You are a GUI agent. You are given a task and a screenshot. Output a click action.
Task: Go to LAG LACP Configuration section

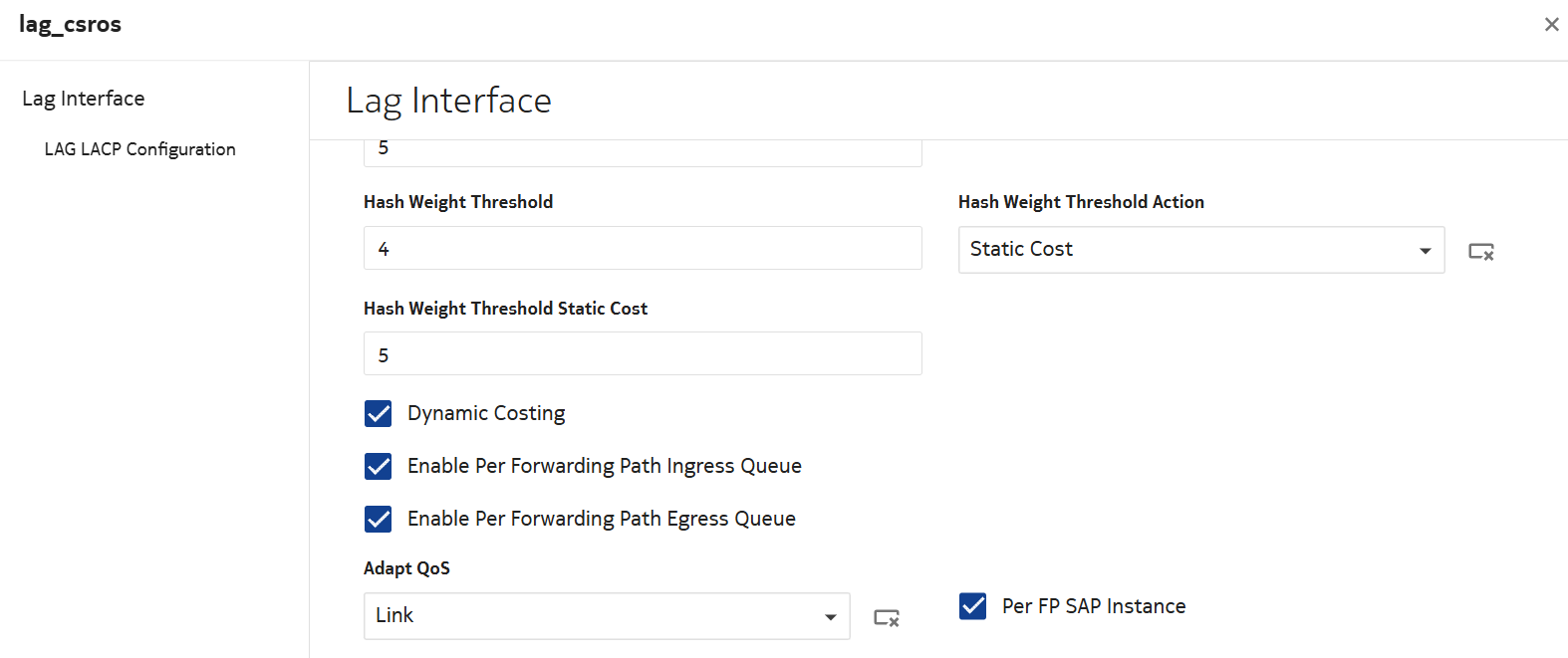(x=139, y=149)
